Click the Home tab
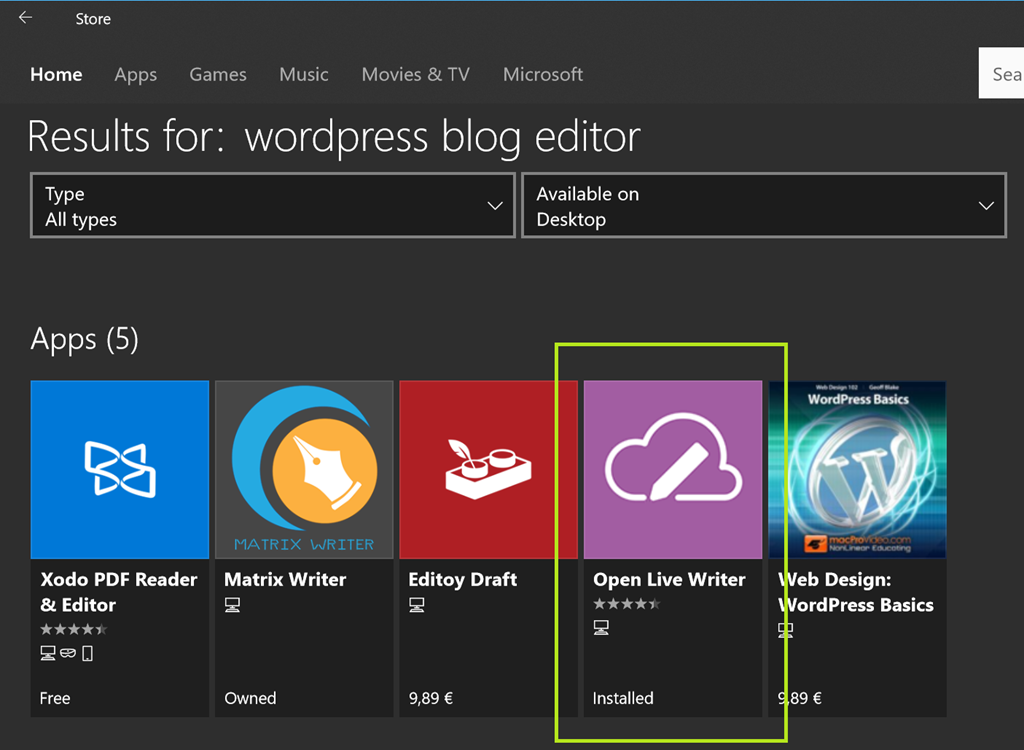Screen dimensions: 1024x750 [x=56, y=75]
